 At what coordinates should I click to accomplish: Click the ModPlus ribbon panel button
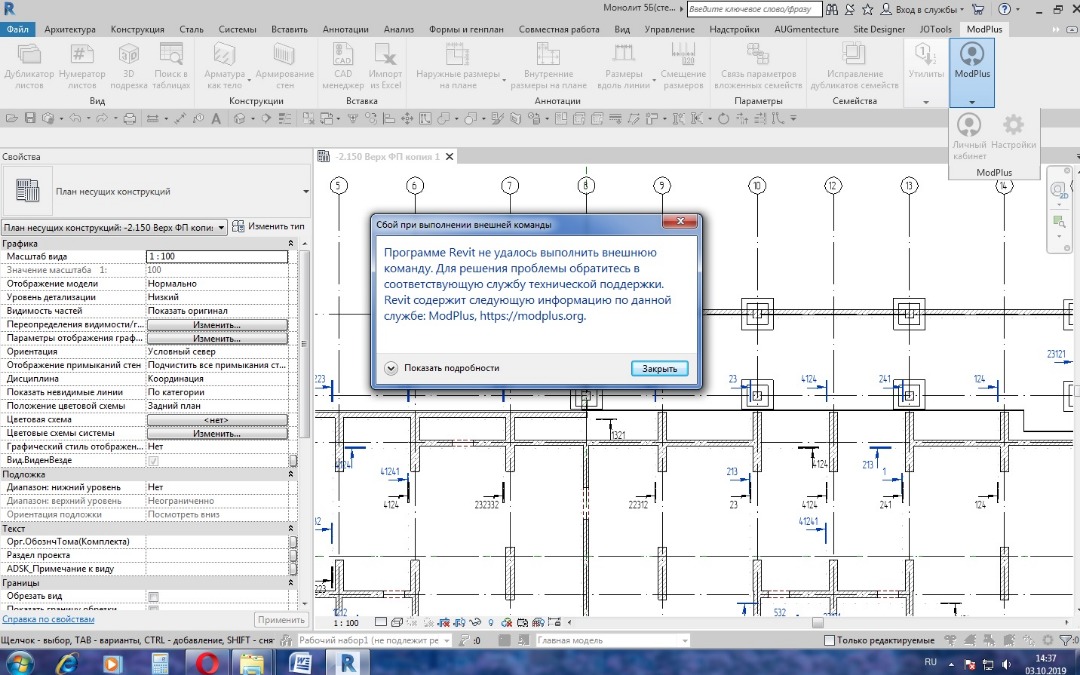point(972,72)
